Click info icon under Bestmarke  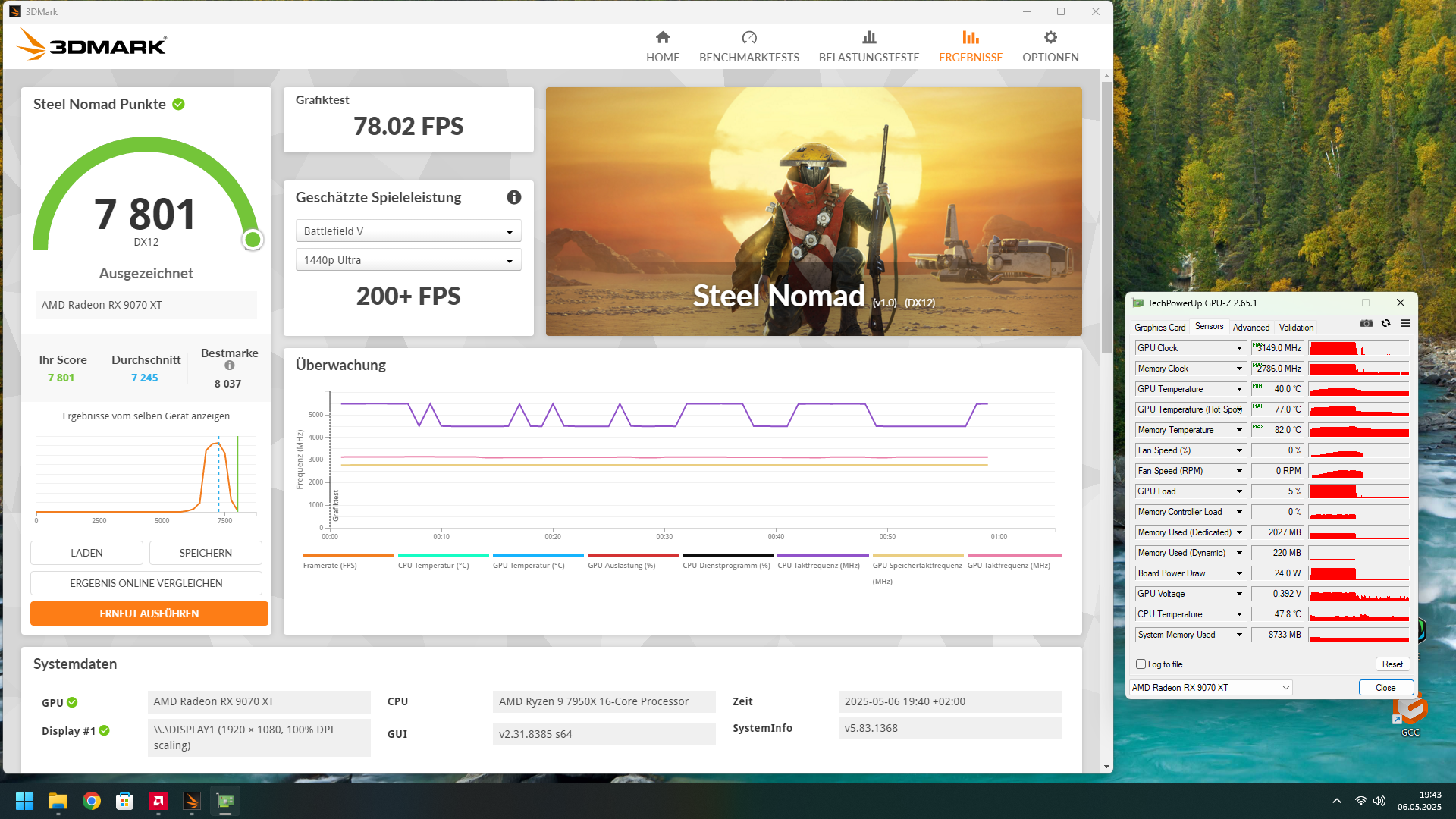click(x=229, y=366)
